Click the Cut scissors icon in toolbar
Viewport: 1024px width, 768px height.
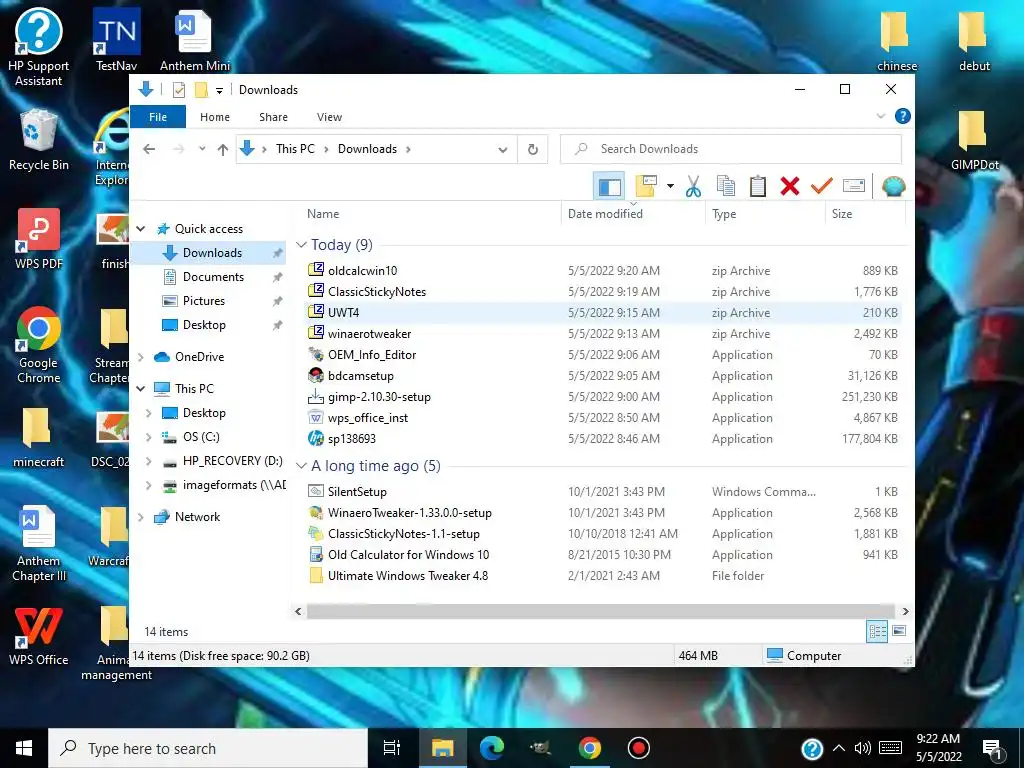click(x=693, y=186)
